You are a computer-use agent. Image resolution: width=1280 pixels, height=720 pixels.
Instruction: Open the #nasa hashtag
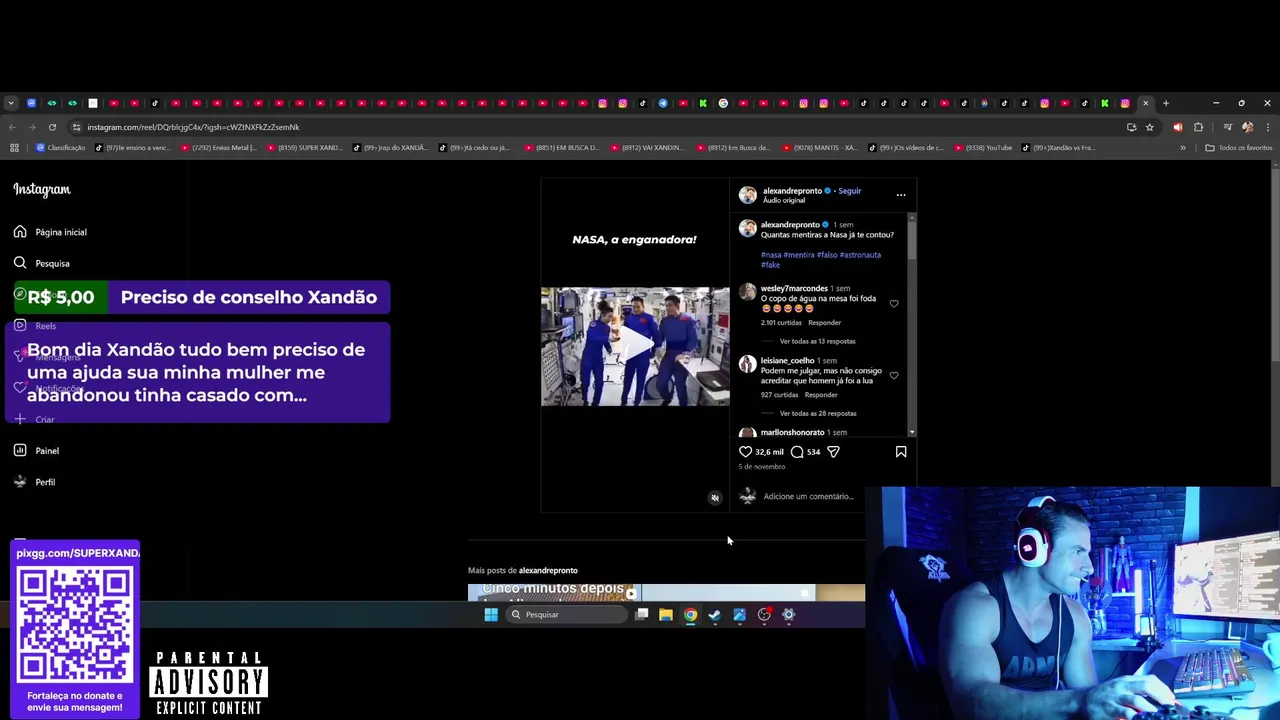pos(771,255)
